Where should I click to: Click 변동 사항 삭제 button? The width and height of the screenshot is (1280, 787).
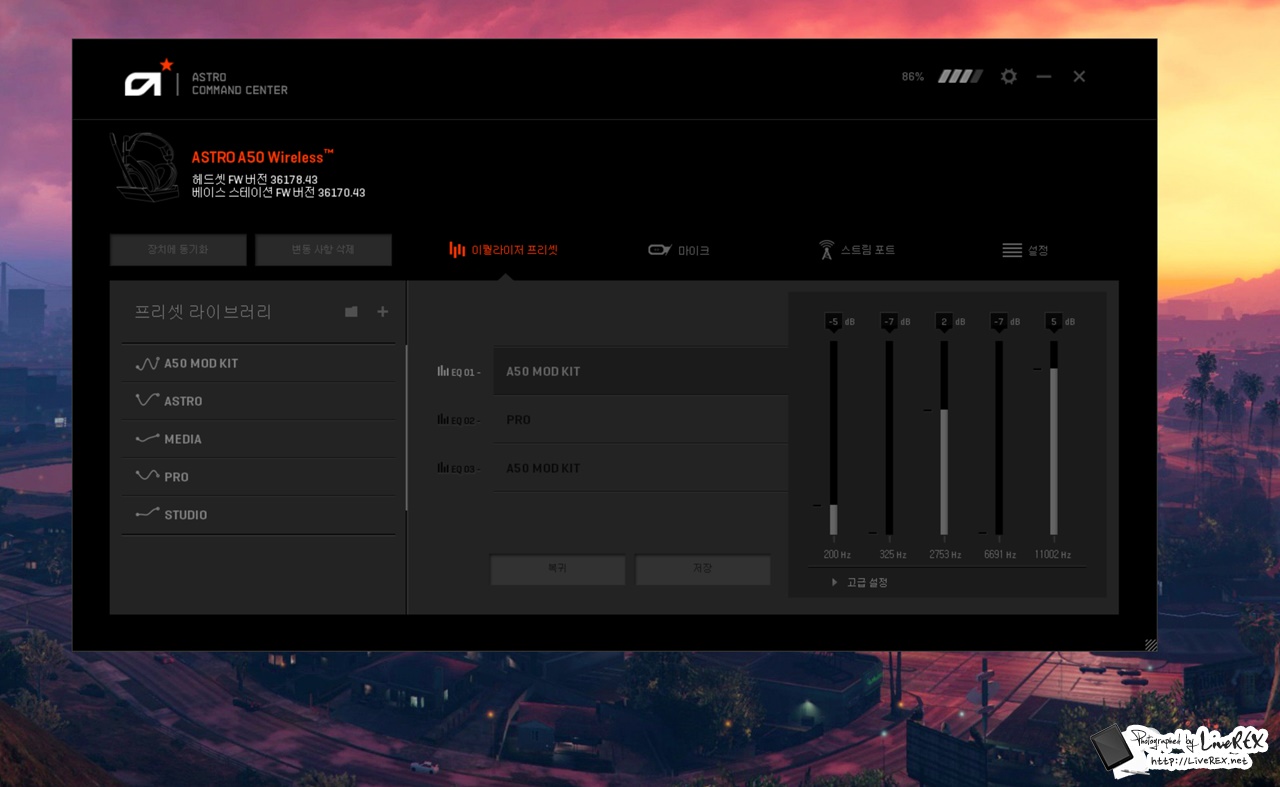323,250
